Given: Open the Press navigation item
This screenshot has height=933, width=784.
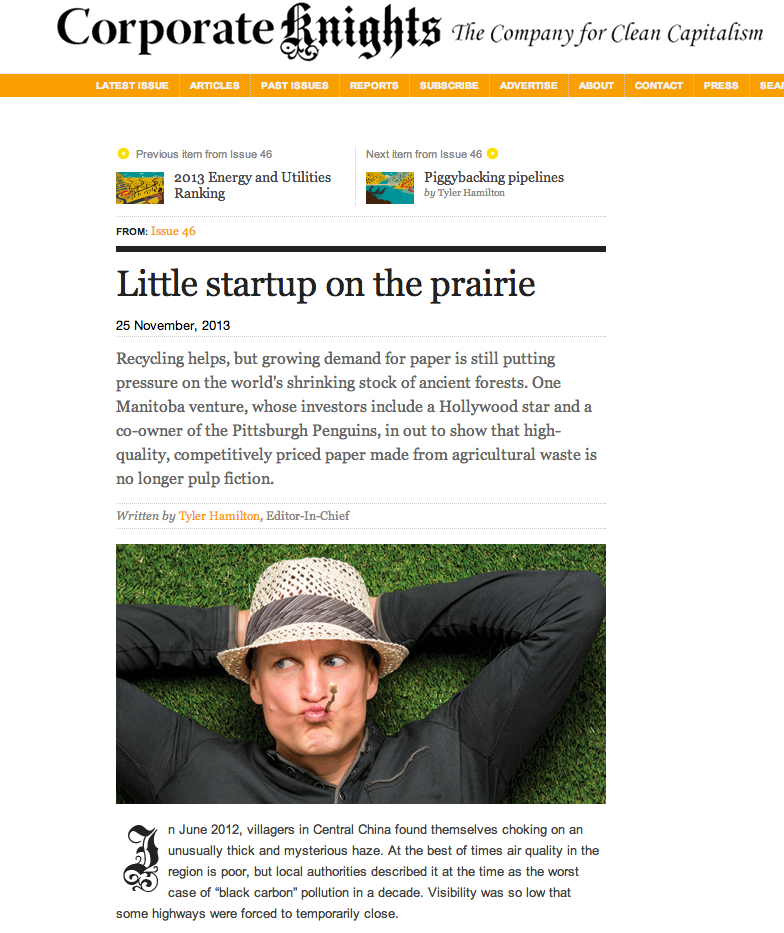Looking at the screenshot, I should pyautogui.click(x=721, y=86).
